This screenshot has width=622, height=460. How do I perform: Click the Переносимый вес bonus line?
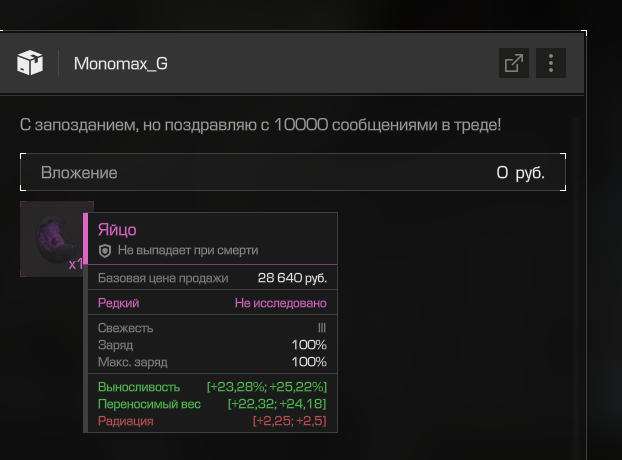212,404
